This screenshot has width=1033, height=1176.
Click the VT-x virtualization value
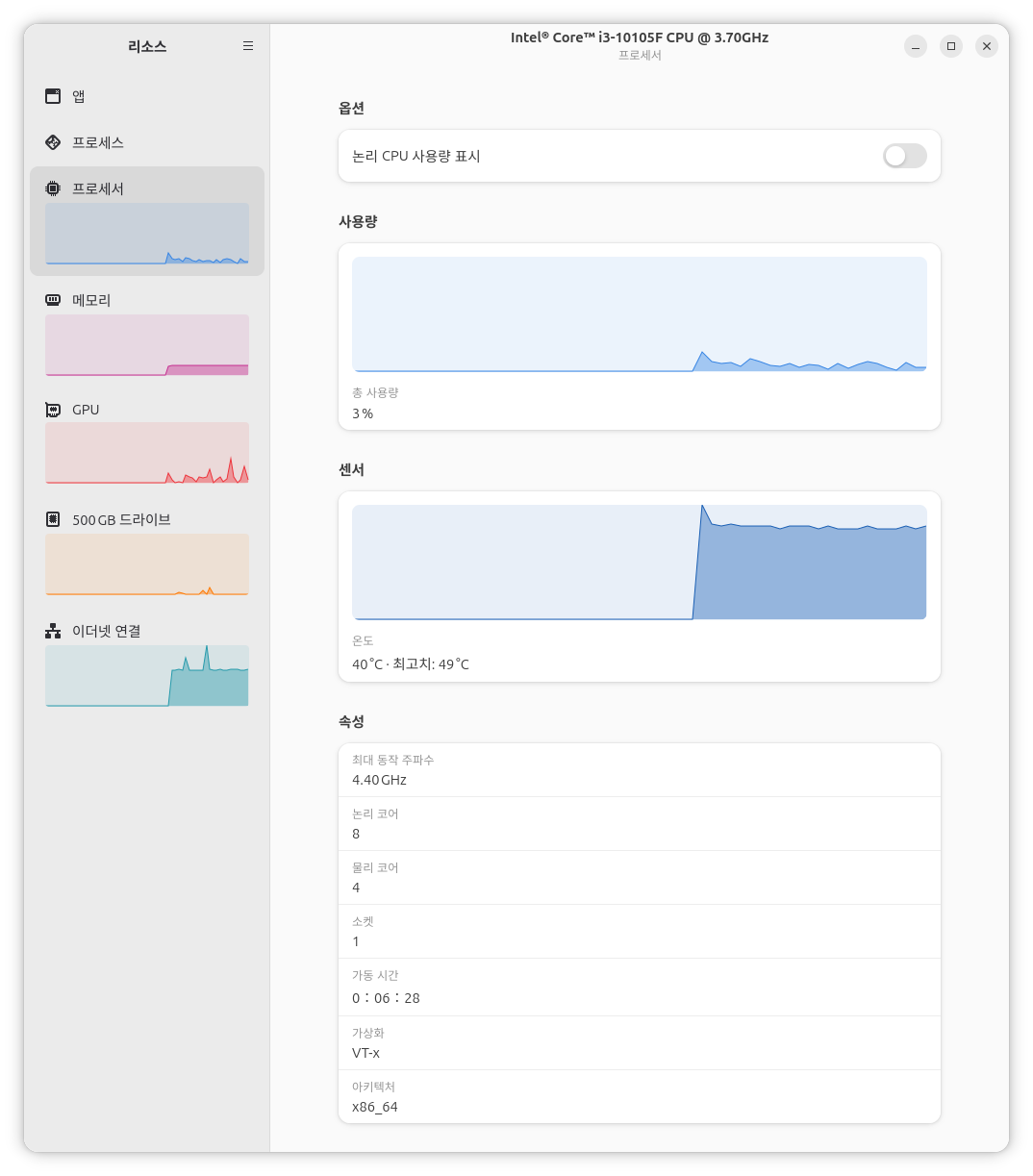point(365,1053)
